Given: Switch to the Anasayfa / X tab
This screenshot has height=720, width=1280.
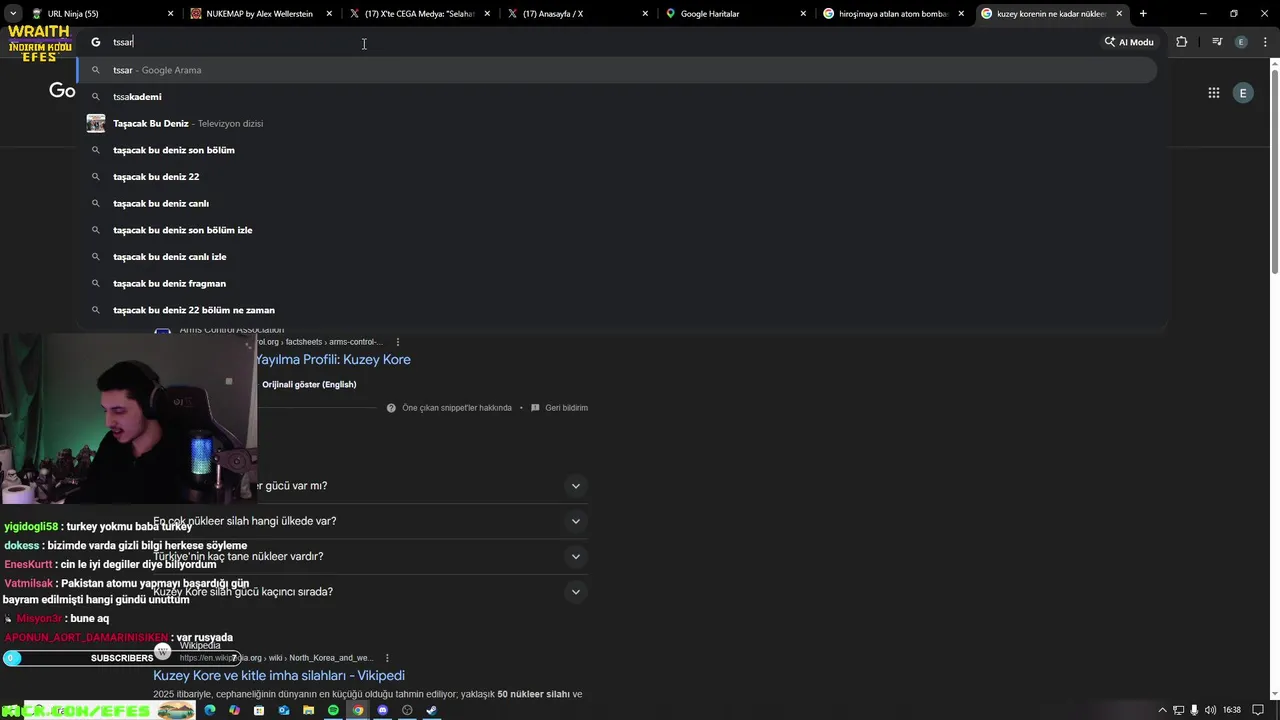Looking at the screenshot, I should click(x=578, y=14).
